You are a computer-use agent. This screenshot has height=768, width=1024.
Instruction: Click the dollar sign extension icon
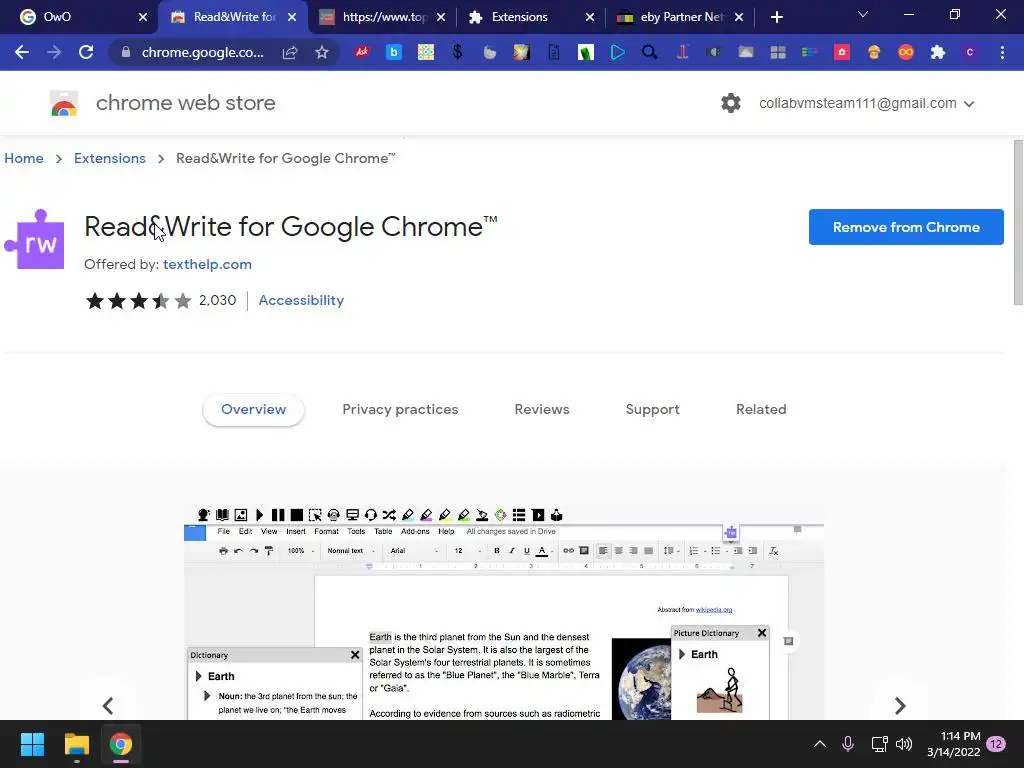pyautogui.click(x=458, y=52)
